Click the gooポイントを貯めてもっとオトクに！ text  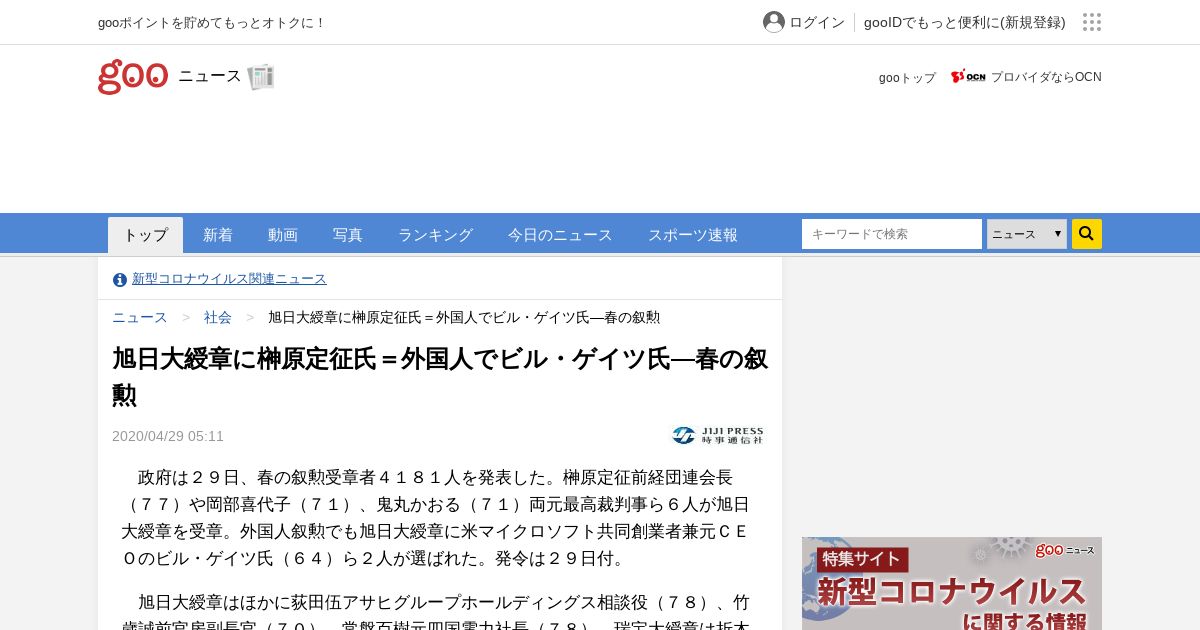tap(212, 22)
